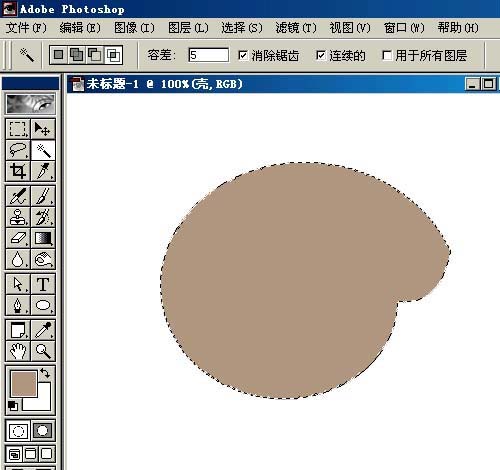Select the Rectangular Marquee tool

18,129
